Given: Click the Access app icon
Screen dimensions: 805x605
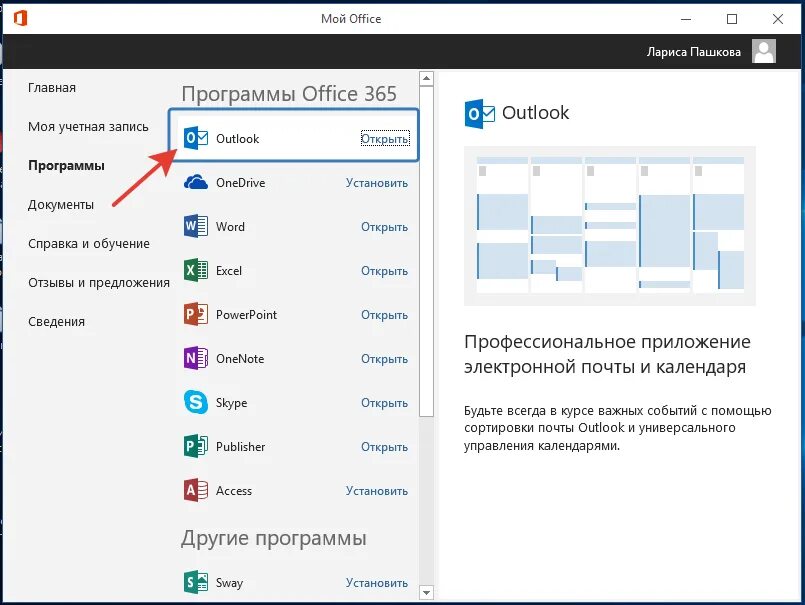Looking at the screenshot, I should coord(196,490).
